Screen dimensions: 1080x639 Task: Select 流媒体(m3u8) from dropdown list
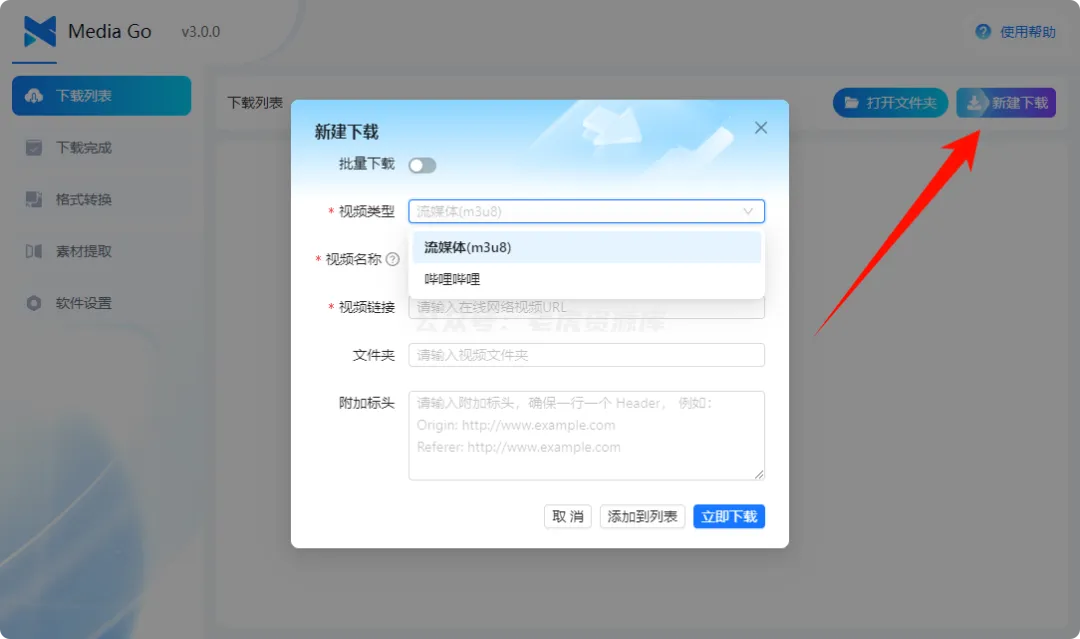pos(587,247)
